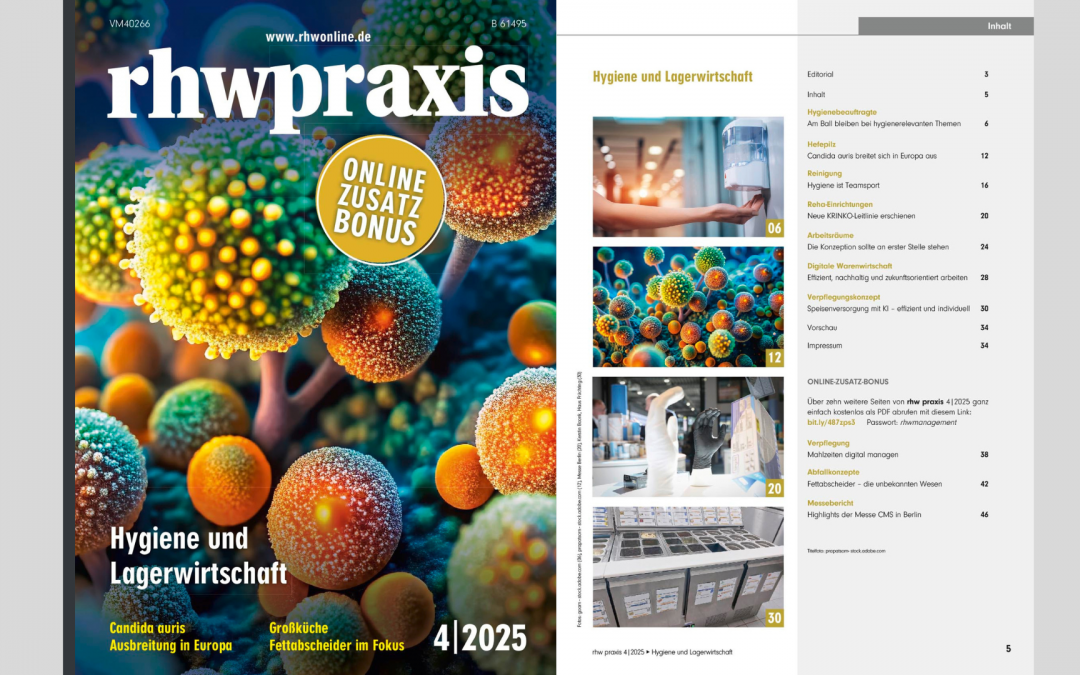Expand the Verpflegungskonzept contents entry
Screen dimensions: 1080x675
click(843, 297)
